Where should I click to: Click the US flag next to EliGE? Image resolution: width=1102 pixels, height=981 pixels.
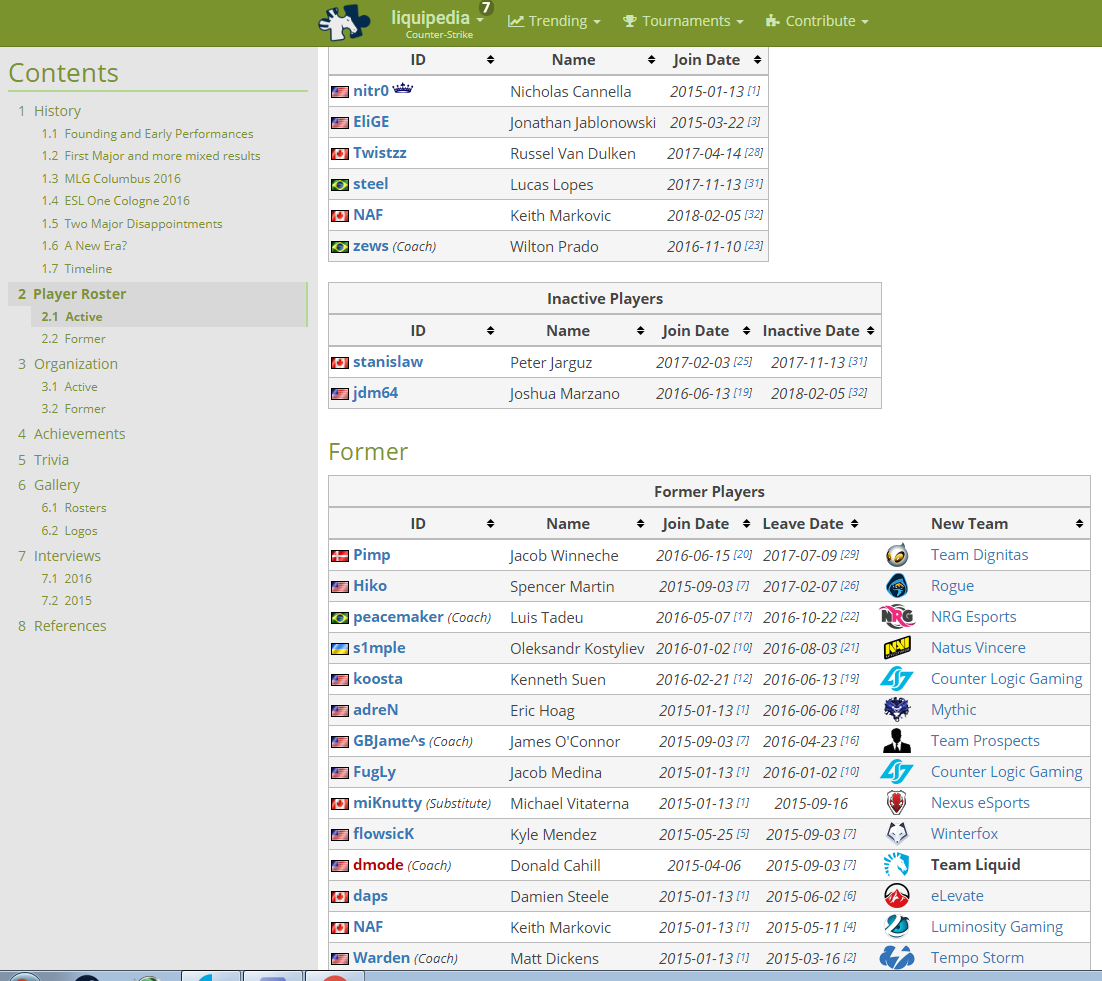pyautogui.click(x=339, y=123)
